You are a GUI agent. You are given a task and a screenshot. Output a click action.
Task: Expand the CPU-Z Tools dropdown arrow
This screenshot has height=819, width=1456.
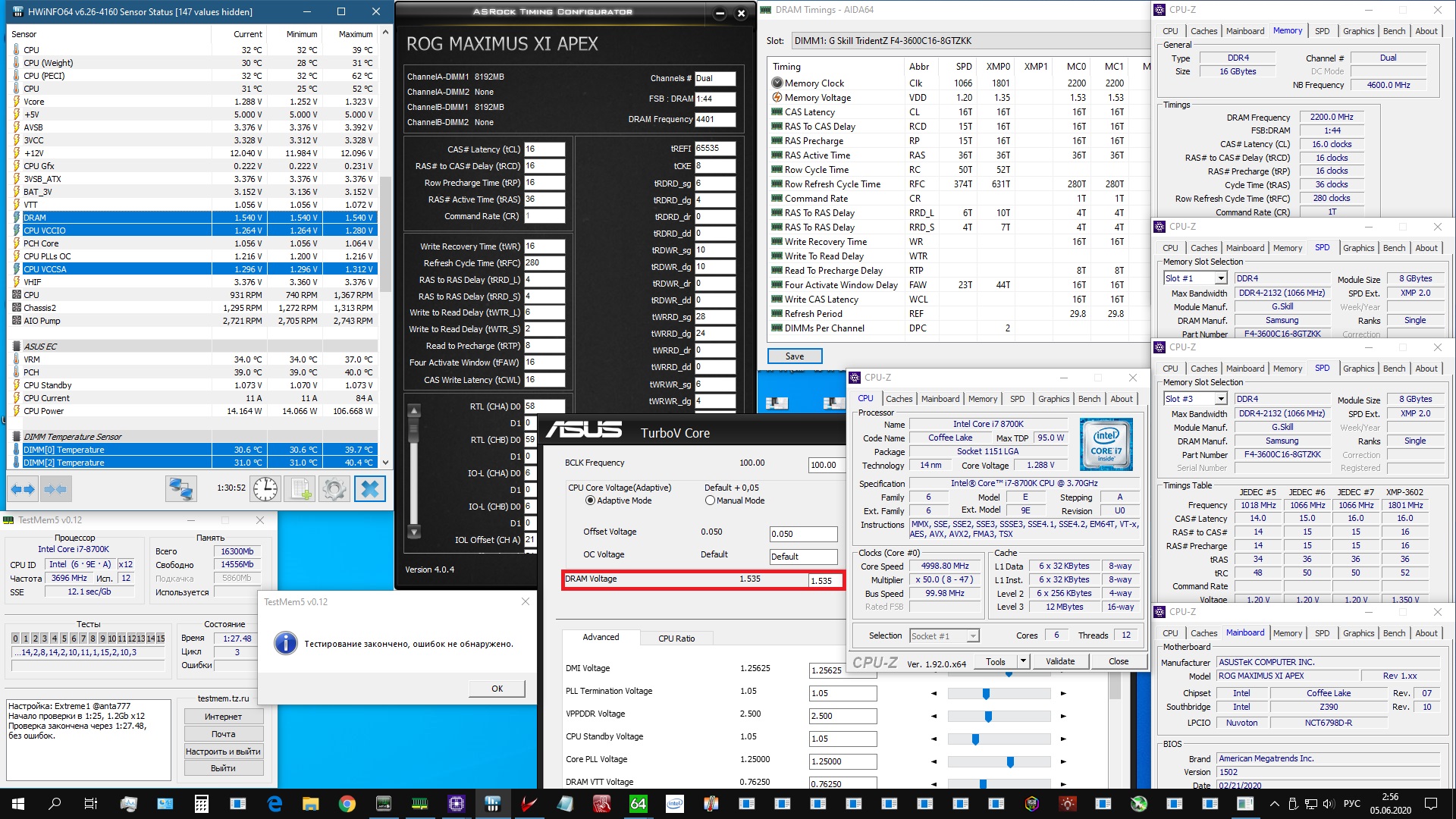tap(1022, 661)
